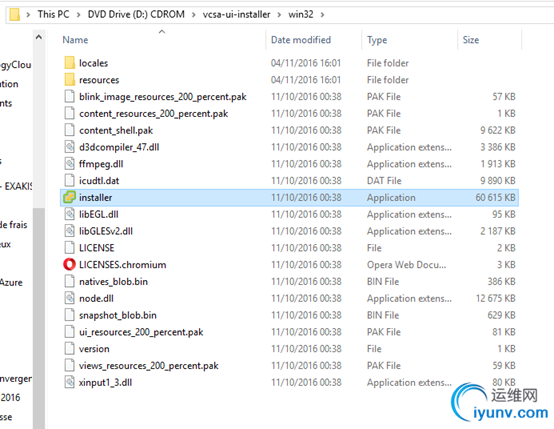
Task: Click the locales folder icon
Action: point(70,63)
